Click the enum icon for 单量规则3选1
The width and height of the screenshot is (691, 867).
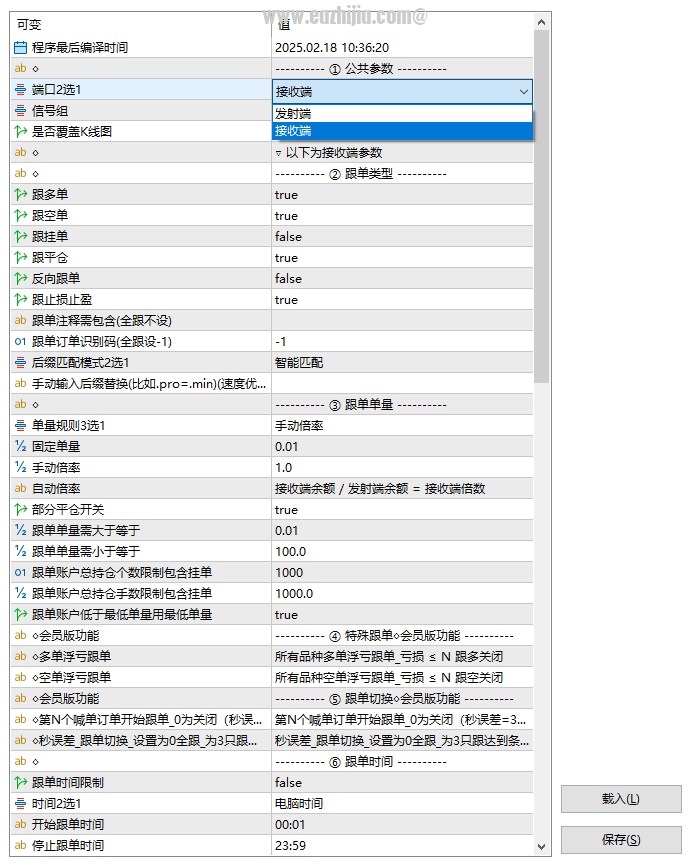tap(20, 426)
